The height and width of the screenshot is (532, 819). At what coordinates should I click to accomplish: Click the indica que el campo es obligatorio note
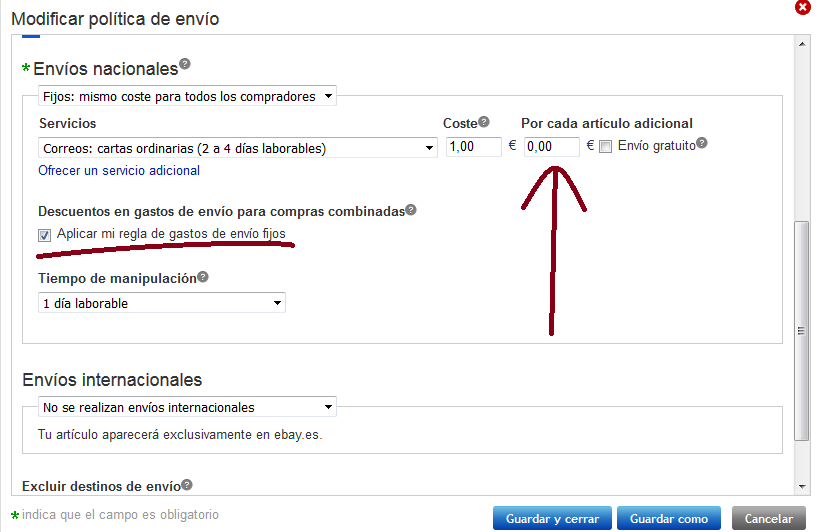tap(120, 515)
